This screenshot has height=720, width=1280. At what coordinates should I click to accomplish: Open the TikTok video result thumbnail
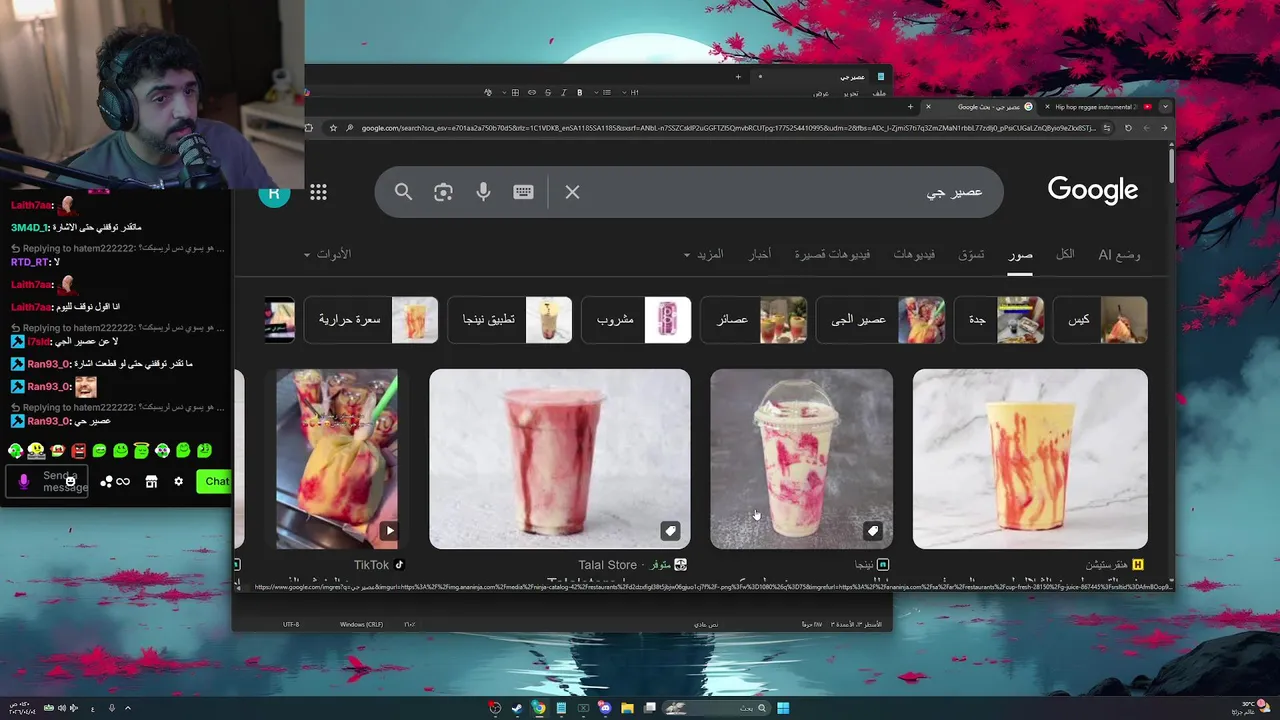[x=337, y=459]
